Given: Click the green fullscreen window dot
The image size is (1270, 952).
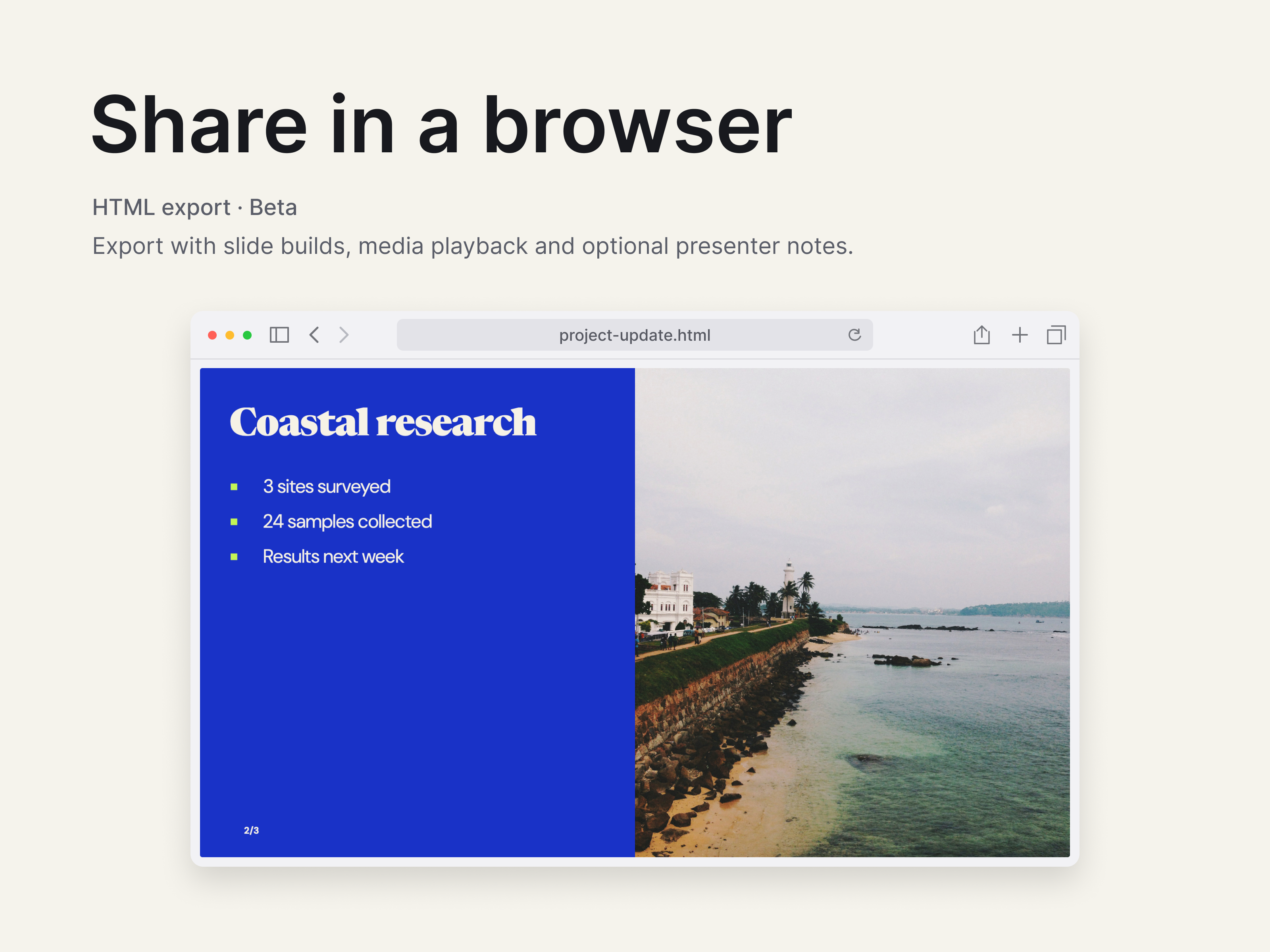Looking at the screenshot, I should [248, 335].
